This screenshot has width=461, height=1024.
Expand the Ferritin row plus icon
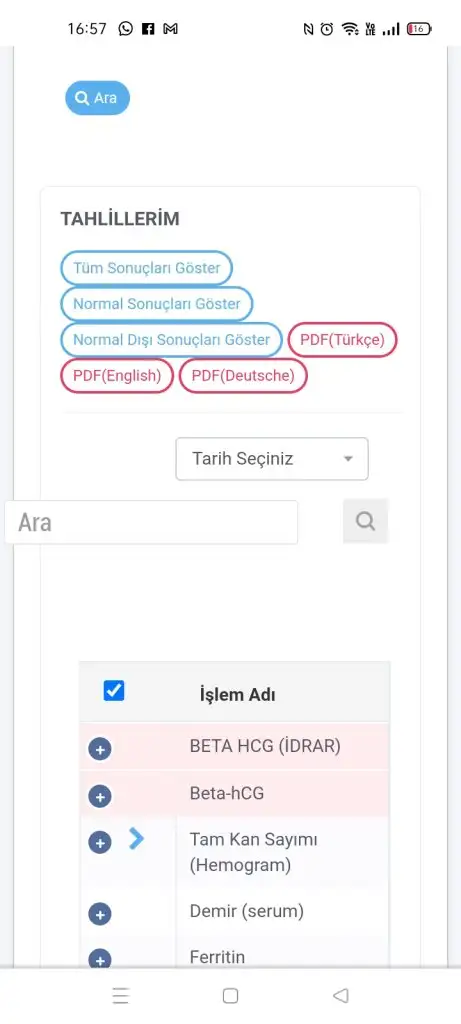(100, 960)
